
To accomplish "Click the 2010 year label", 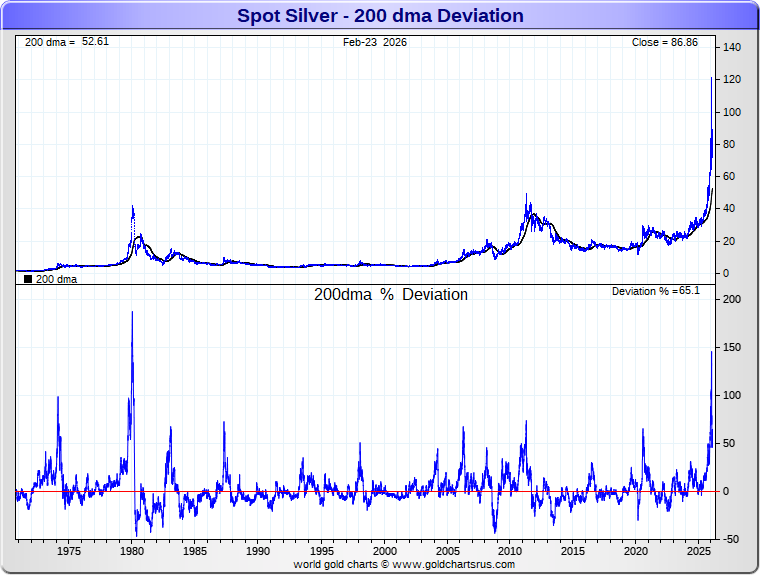I will tap(510, 551).
